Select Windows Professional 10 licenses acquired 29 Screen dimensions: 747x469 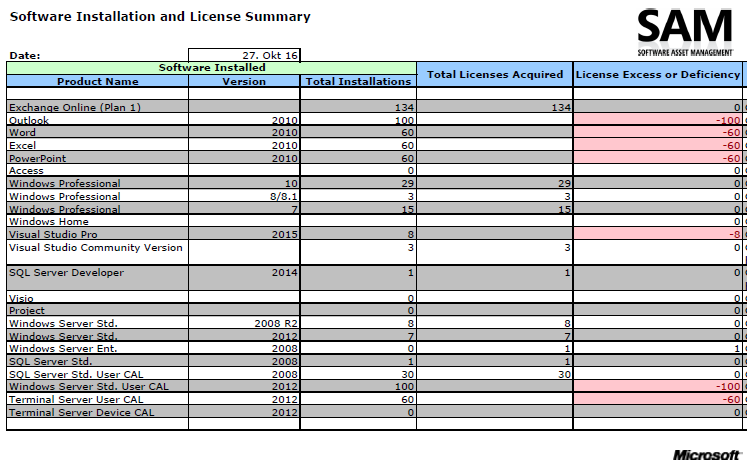tap(495, 183)
